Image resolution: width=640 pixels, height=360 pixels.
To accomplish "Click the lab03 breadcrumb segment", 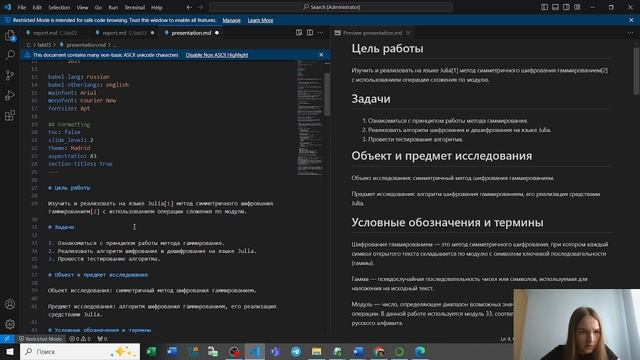I will (44, 44).
